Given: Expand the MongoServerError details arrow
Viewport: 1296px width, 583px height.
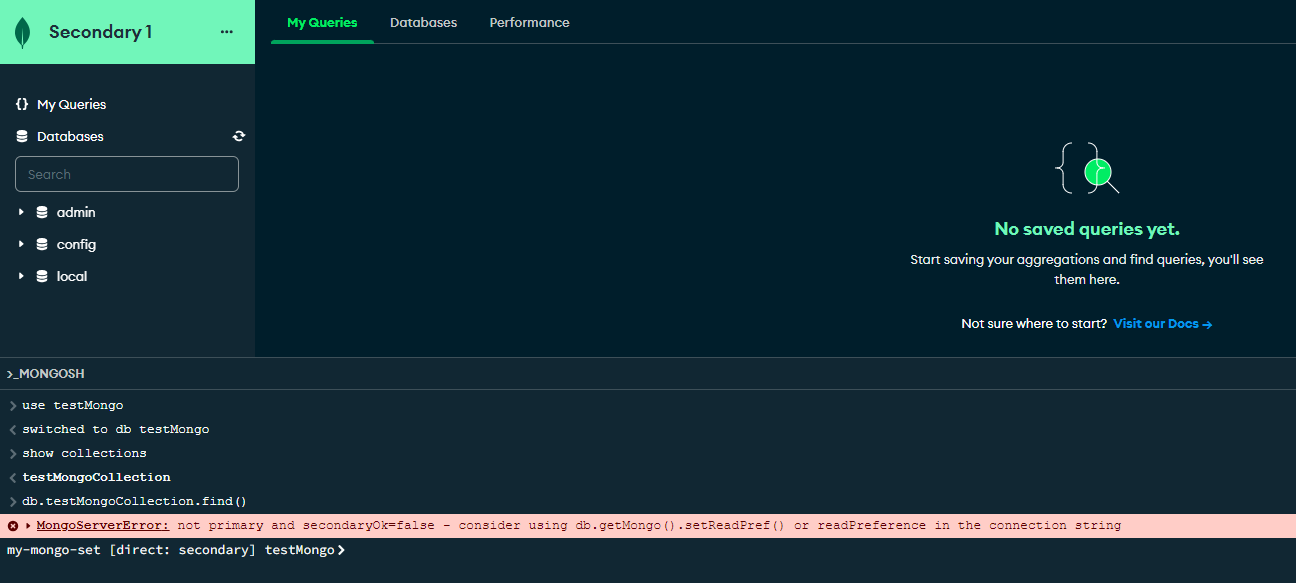Looking at the screenshot, I should point(28,526).
